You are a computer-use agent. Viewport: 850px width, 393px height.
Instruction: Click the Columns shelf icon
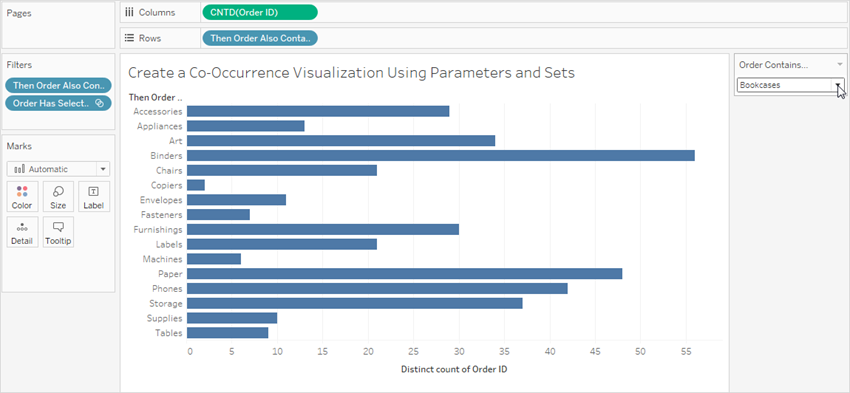pos(130,12)
